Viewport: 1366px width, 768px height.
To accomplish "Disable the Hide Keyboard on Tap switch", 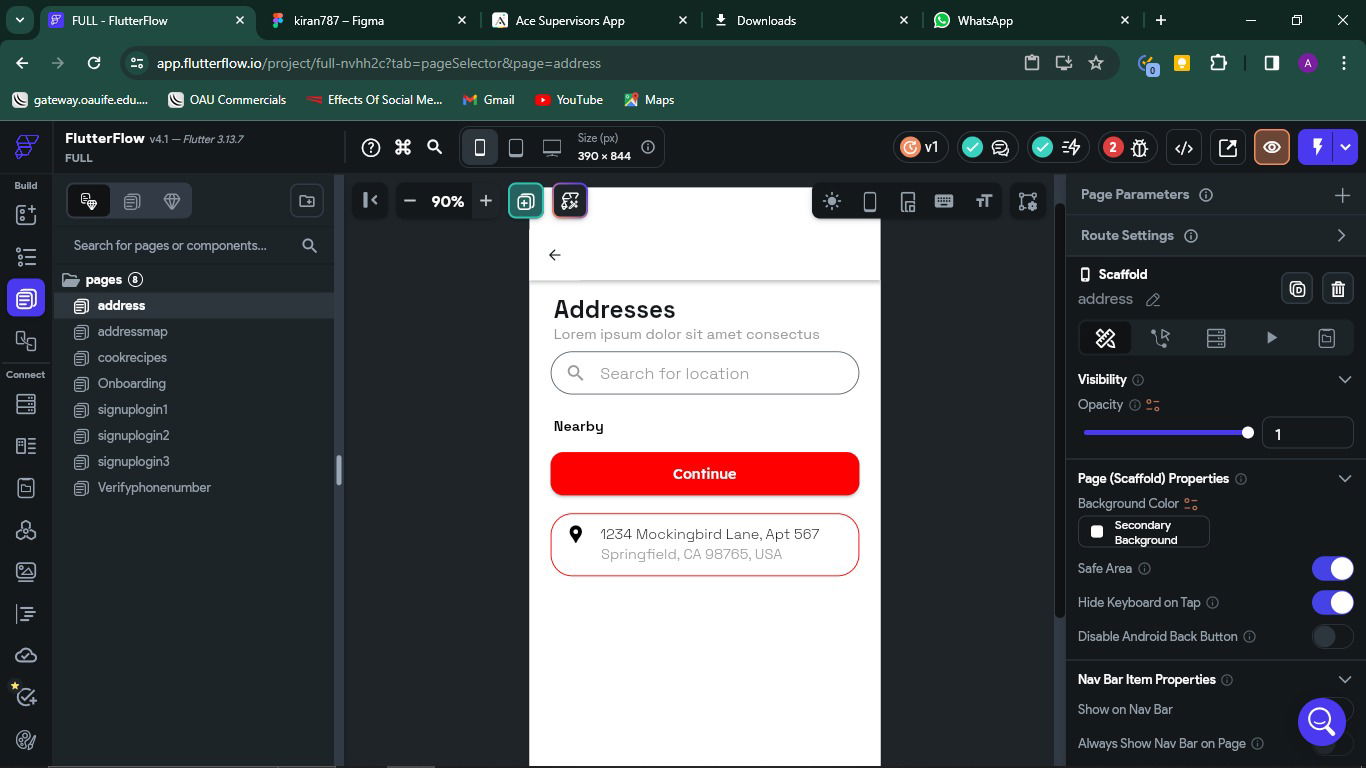I will 1332,602.
